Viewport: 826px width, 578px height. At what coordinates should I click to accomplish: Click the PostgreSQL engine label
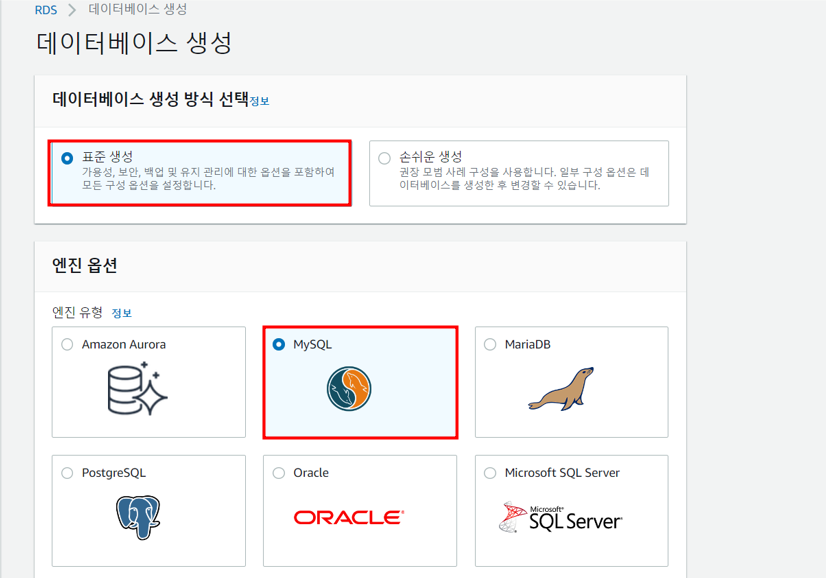(x=114, y=473)
